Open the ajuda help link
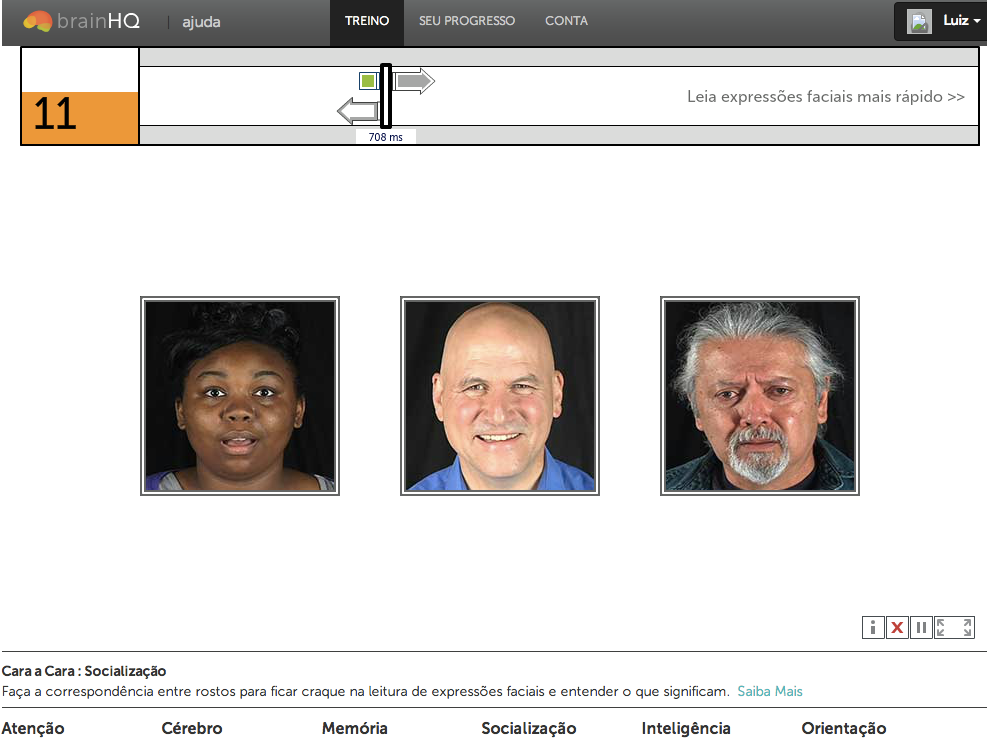 tap(201, 22)
